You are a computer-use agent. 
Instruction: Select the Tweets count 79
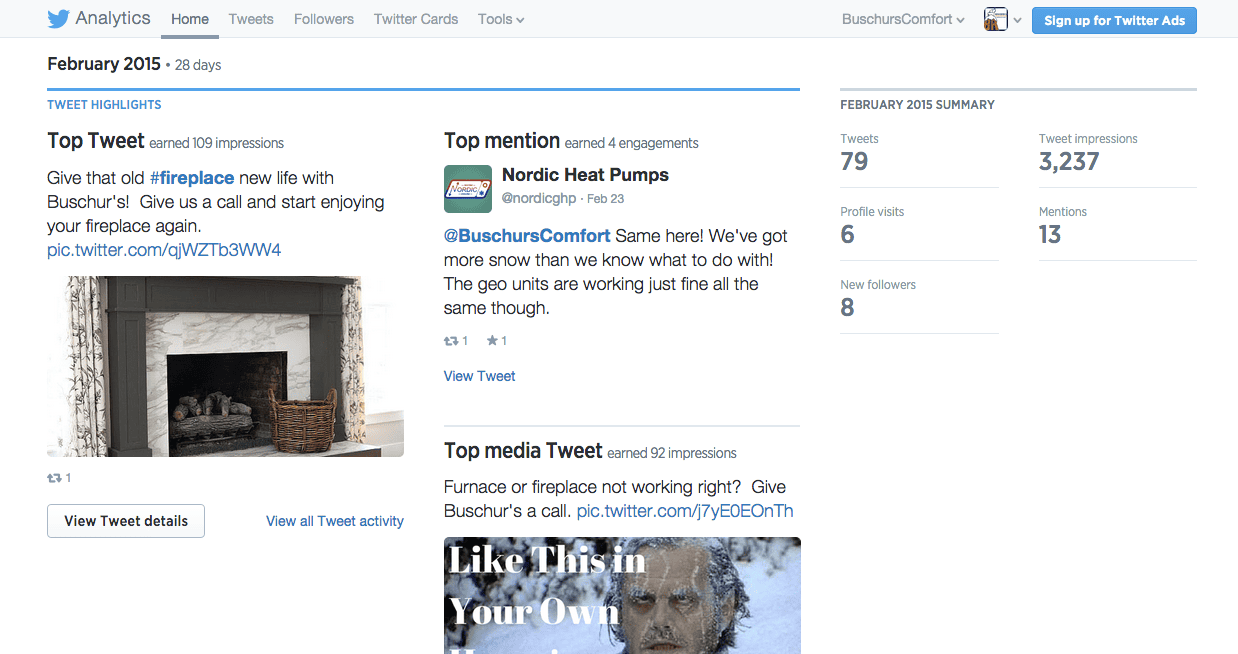855,162
